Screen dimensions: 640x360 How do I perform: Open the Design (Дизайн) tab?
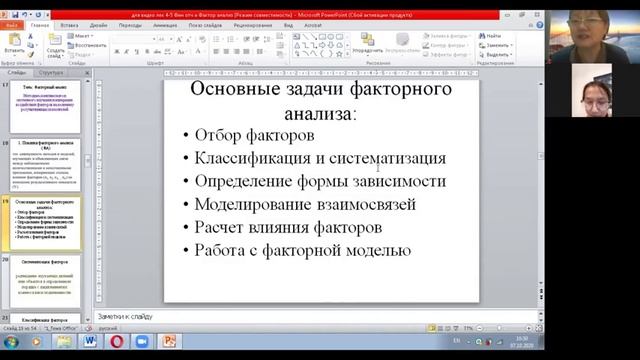click(98, 25)
